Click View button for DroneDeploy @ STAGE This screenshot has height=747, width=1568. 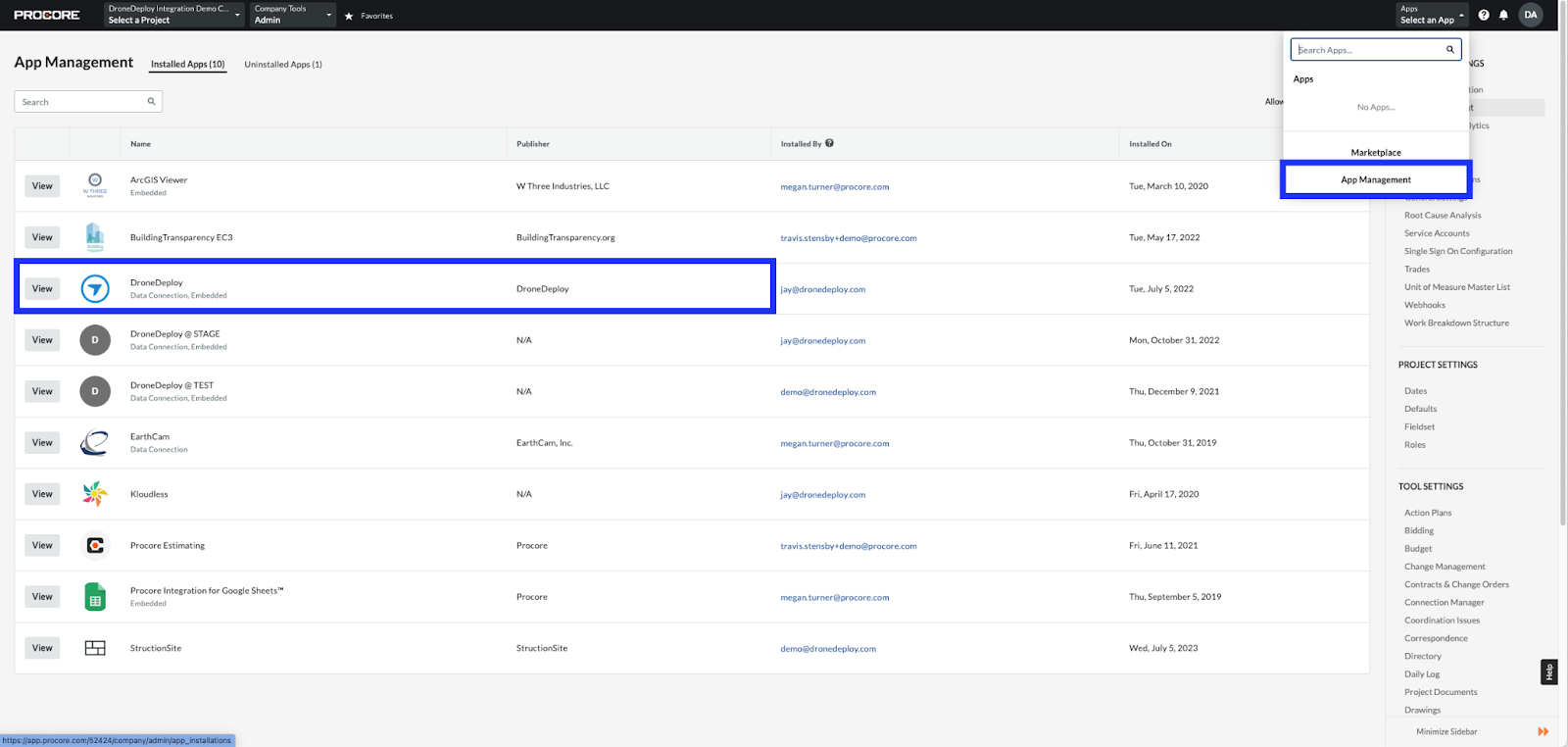42,340
